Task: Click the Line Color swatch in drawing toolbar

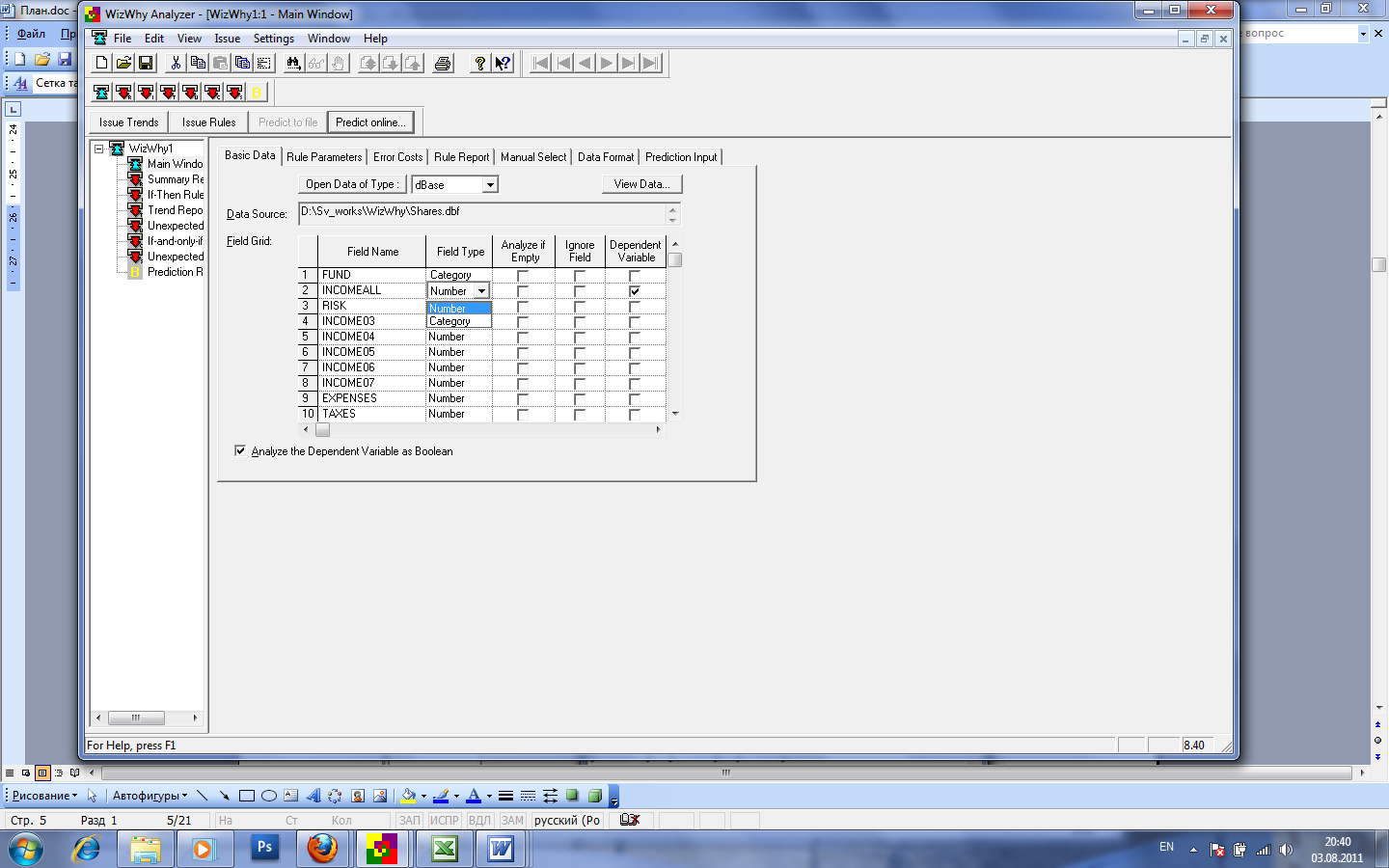Action: pos(441,796)
